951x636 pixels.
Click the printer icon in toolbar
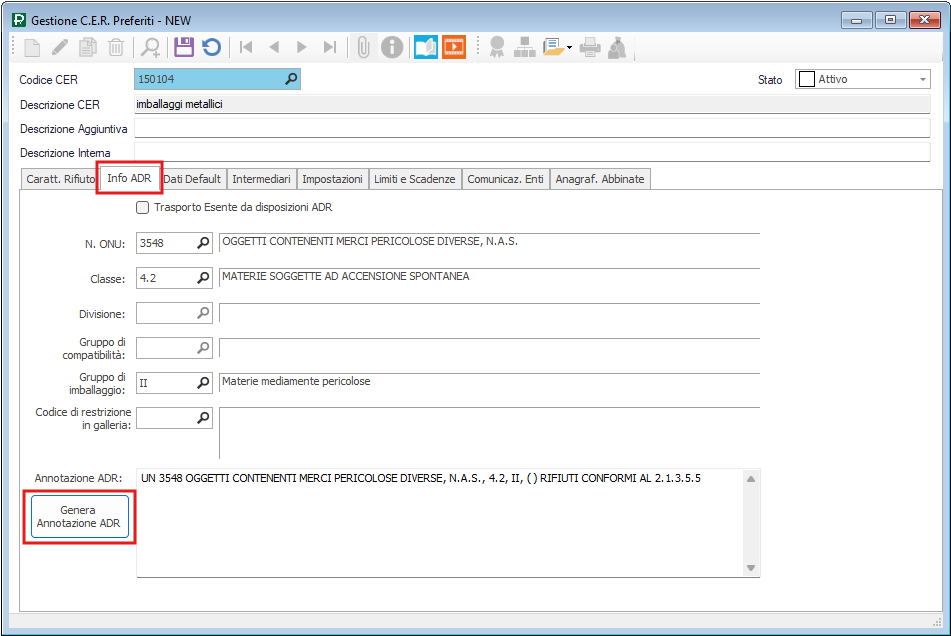pos(590,47)
